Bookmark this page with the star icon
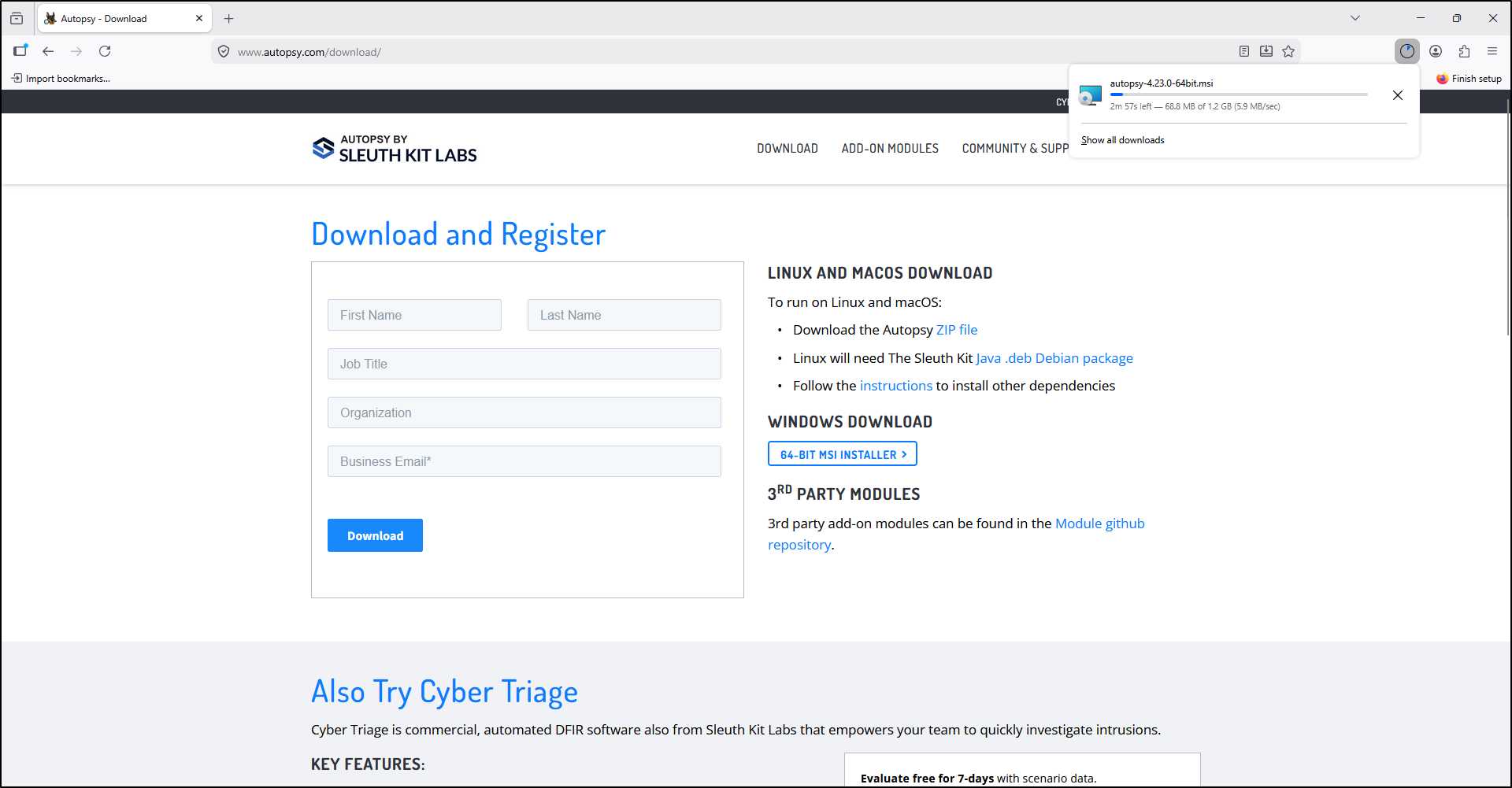This screenshot has width=1512, height=788. pyautogui.click(x=1288, y=51)
